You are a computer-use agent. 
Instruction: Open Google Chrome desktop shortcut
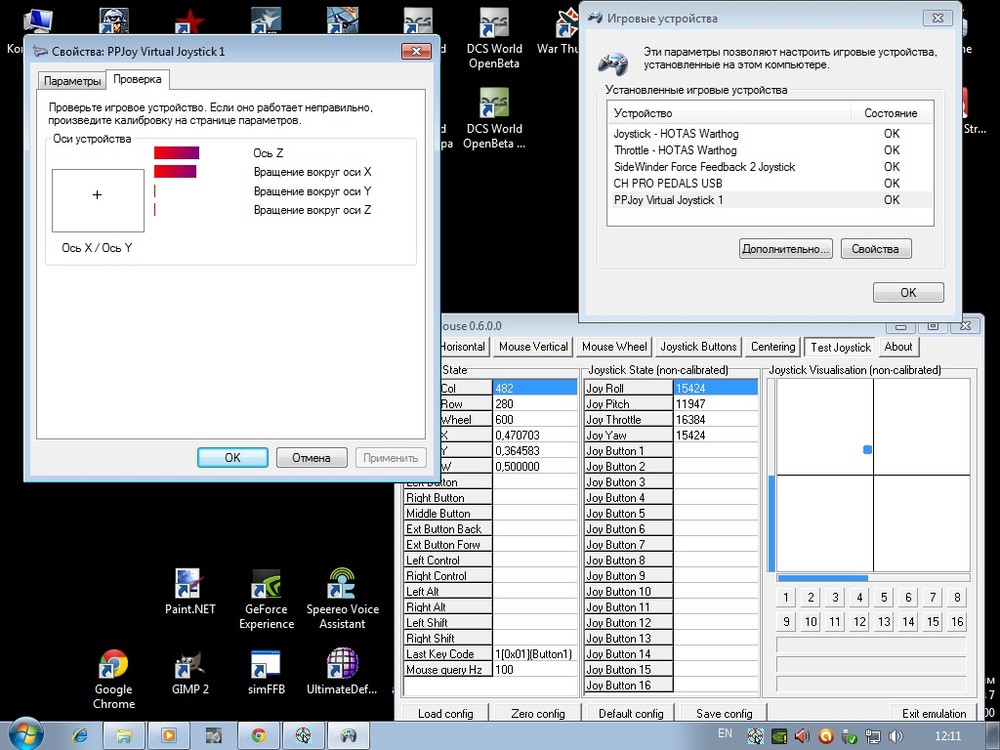(x=114, y=679)
